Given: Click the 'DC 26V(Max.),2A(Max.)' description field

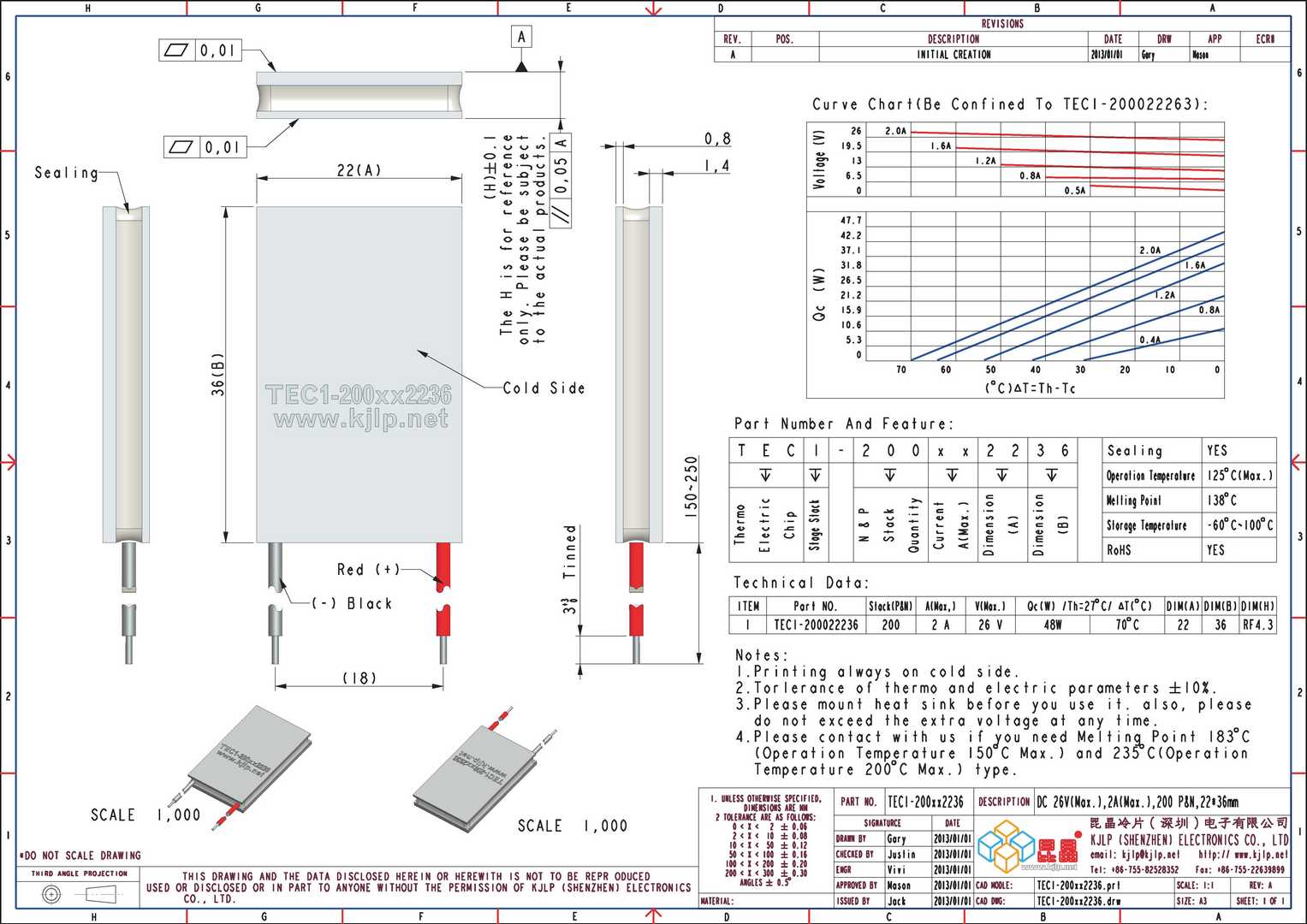Looking at the screenshot, I should (x=1138, y=802).
